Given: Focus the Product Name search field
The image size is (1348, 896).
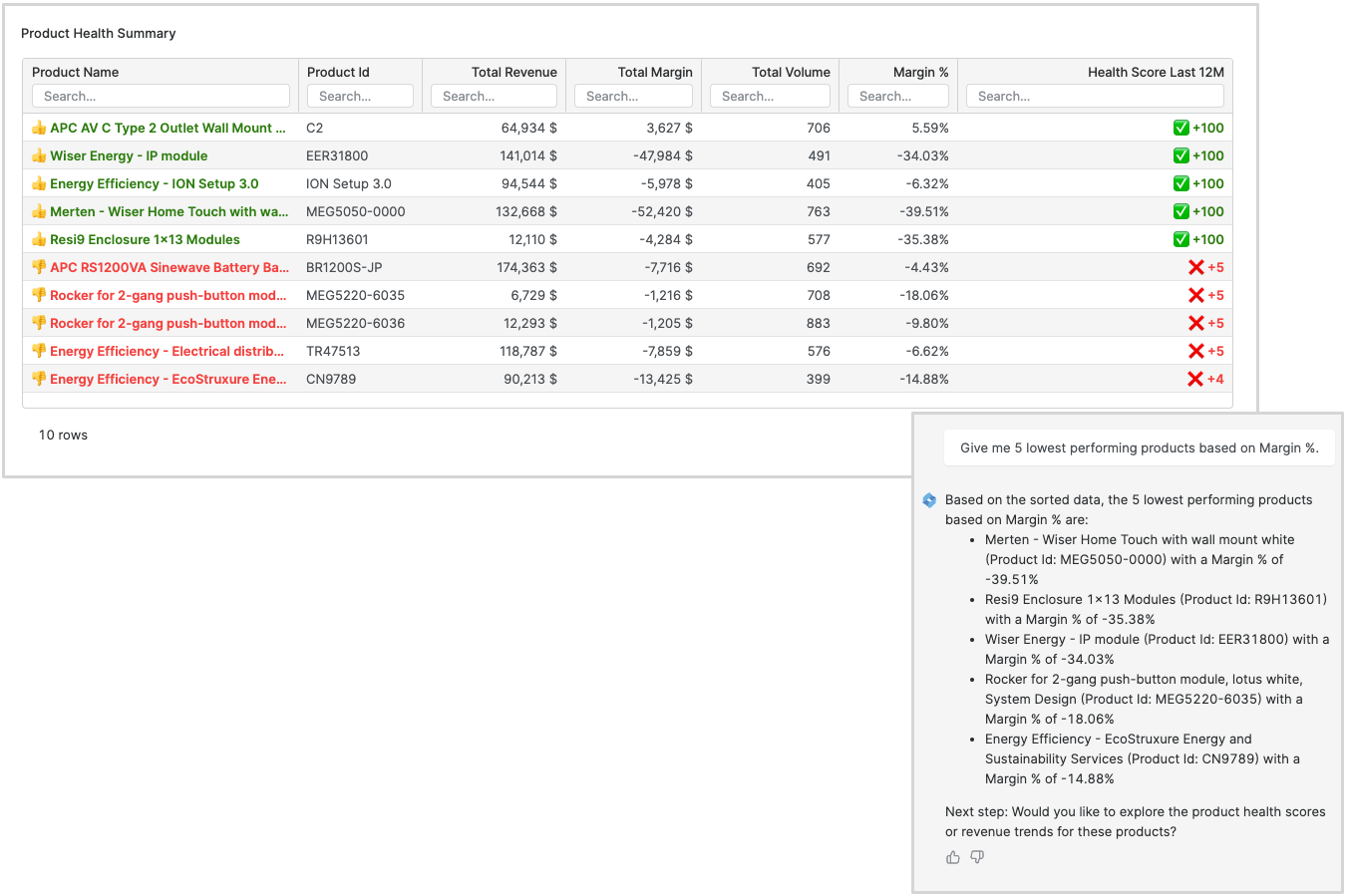Looking at the screenshot, I should click(x=161, y=96).
